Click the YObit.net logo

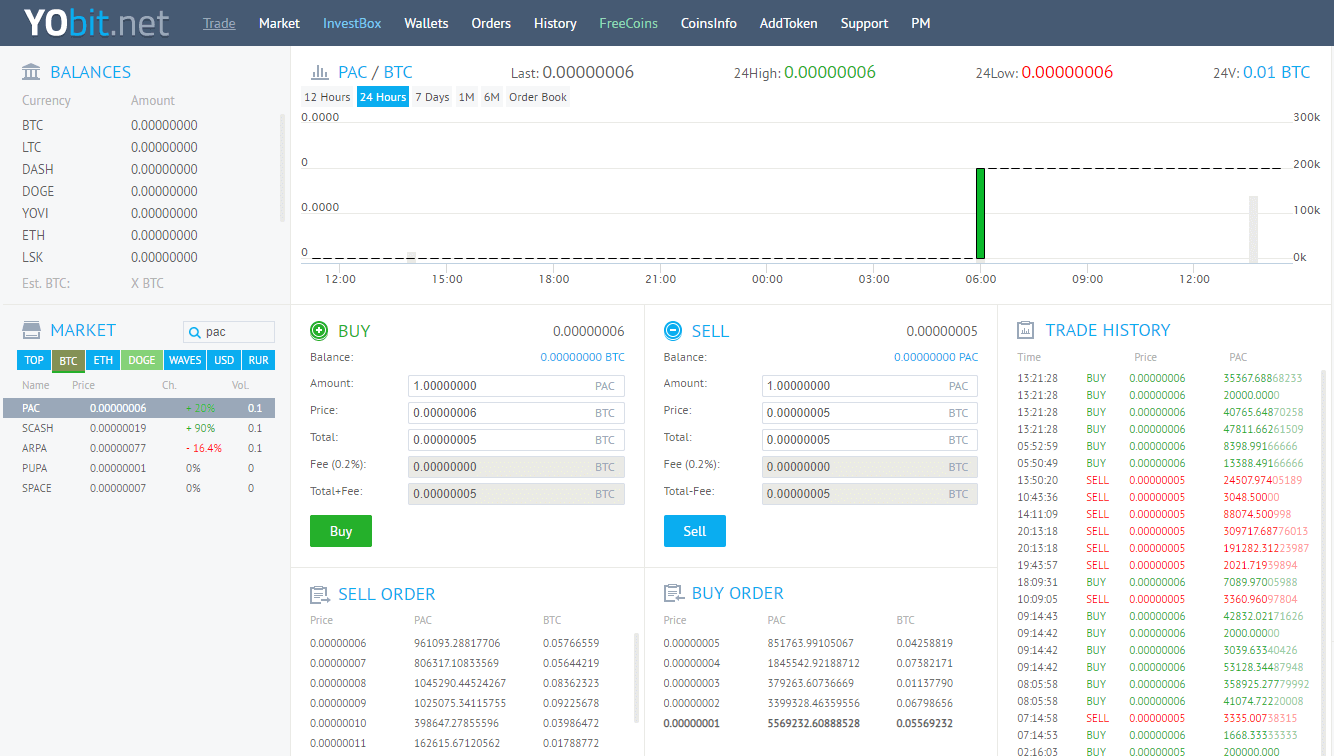tap(96, 22)
